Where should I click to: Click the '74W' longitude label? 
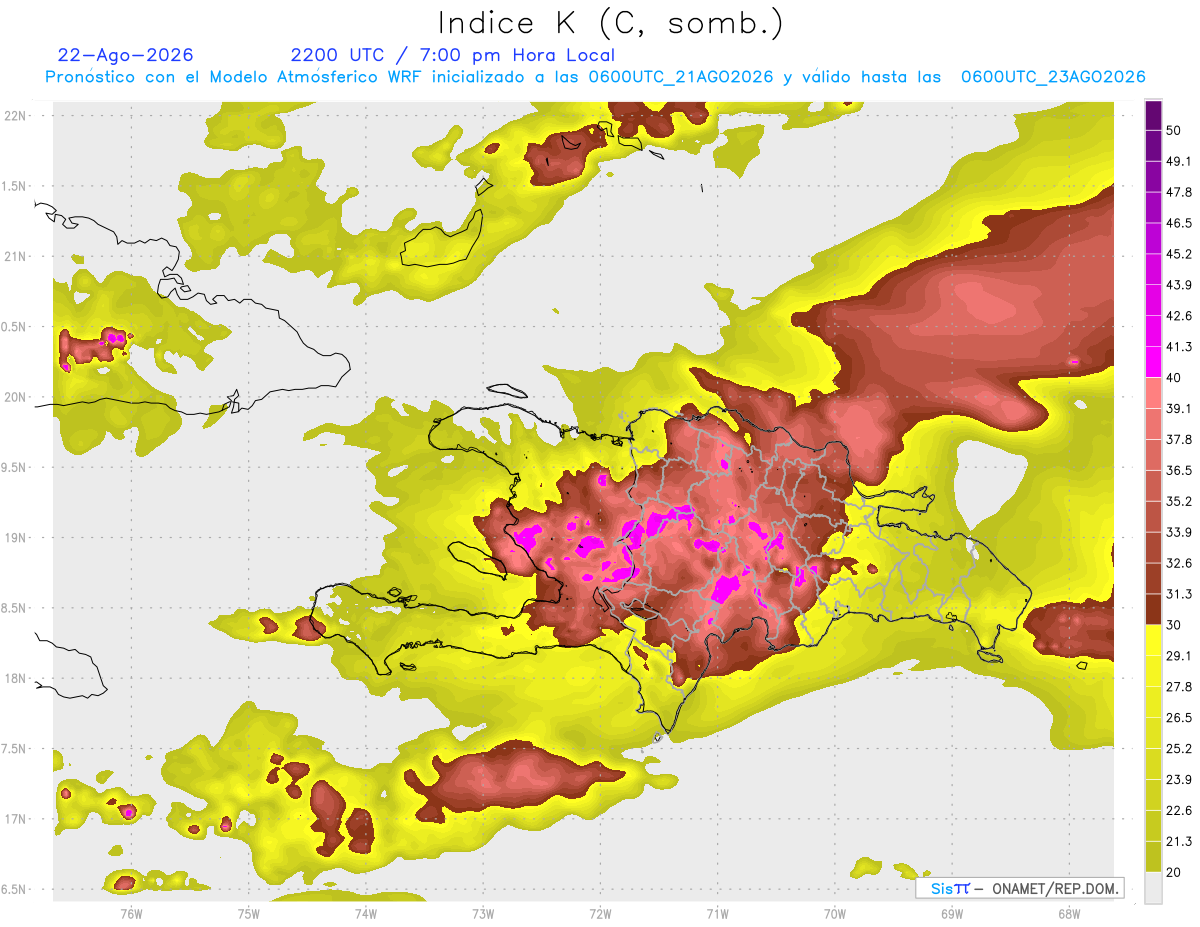coord(366,914)
